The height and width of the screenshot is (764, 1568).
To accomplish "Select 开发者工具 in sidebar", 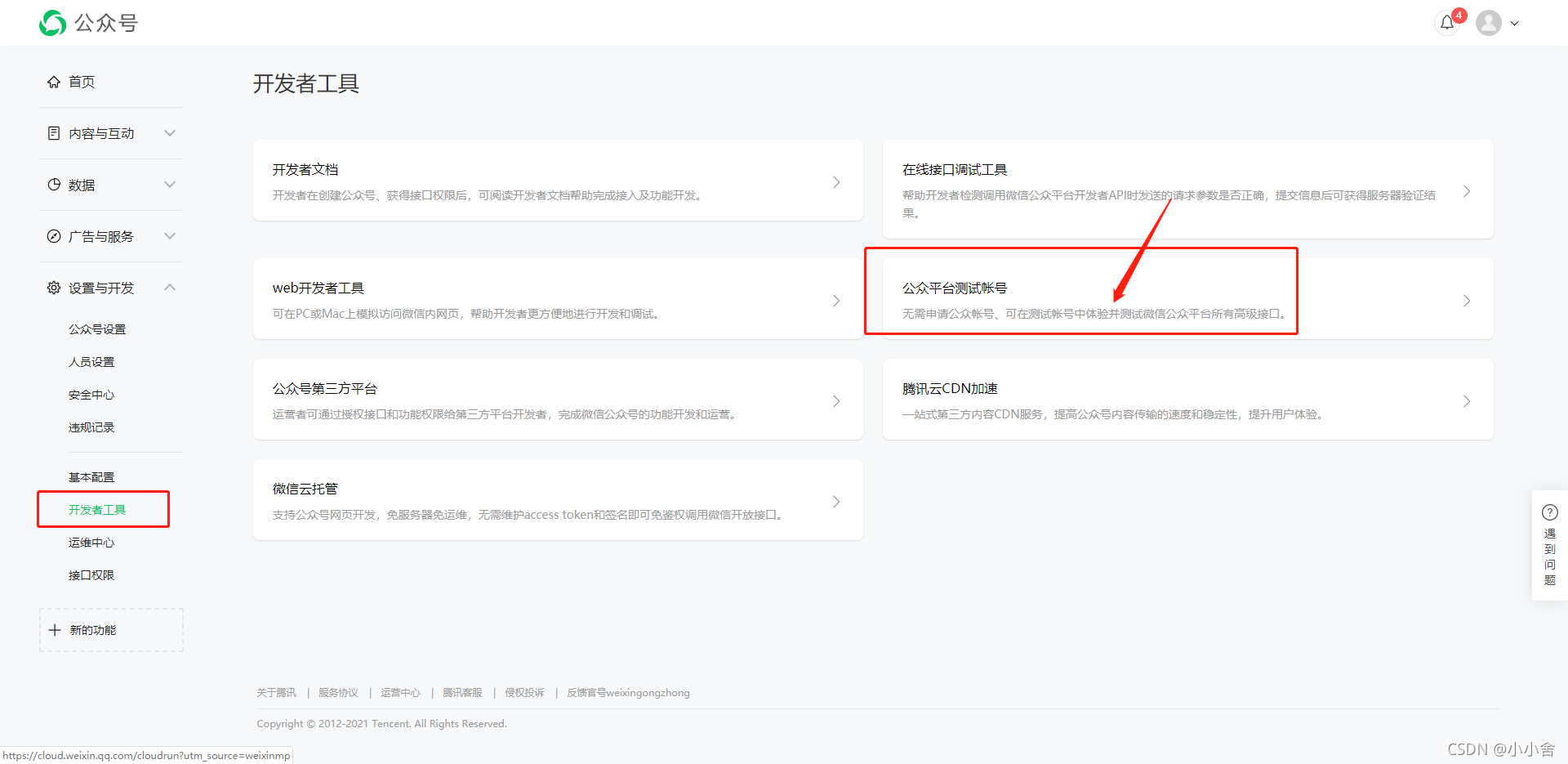I will (97, 510).
